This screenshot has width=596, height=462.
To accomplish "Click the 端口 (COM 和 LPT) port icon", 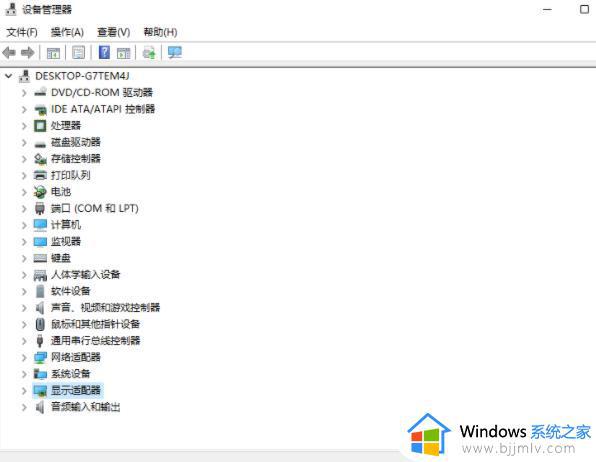I will [40, 208].
